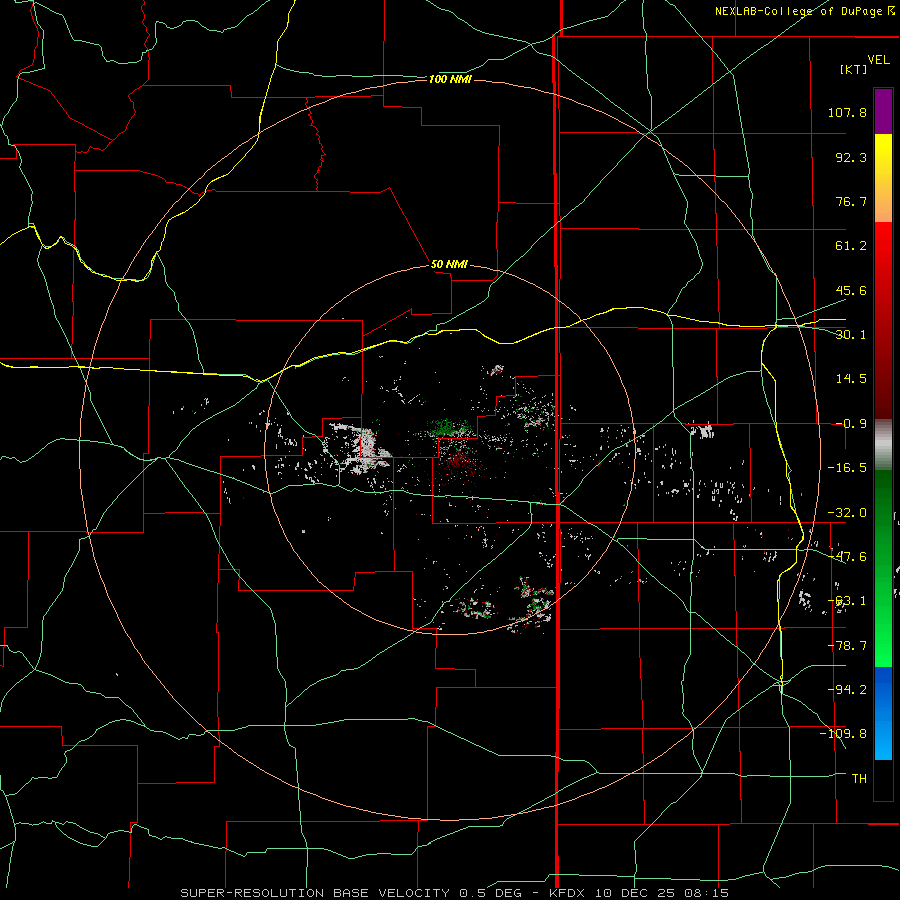Pick the dark TH segment of the color bar
The width and height of the screenshot is (900, 900).
click(883, 779)
